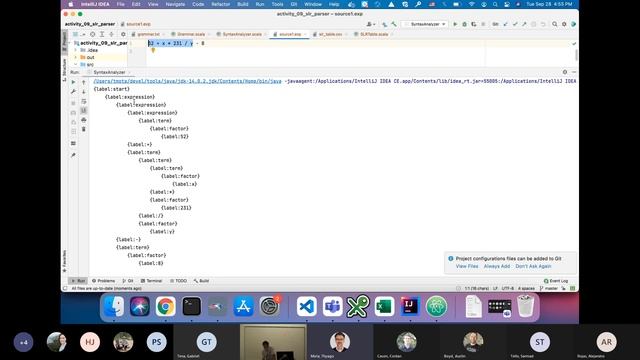Open Finder from the Dock

pyautogui.click(x=114, y=306)
